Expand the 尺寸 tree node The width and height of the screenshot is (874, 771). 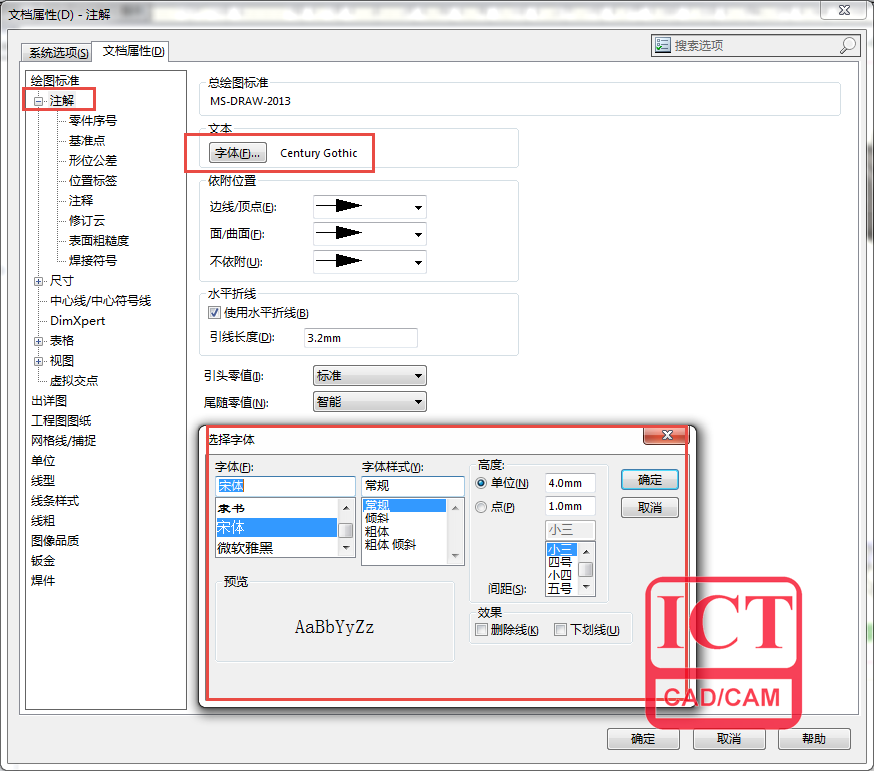(x=39, y=281)
